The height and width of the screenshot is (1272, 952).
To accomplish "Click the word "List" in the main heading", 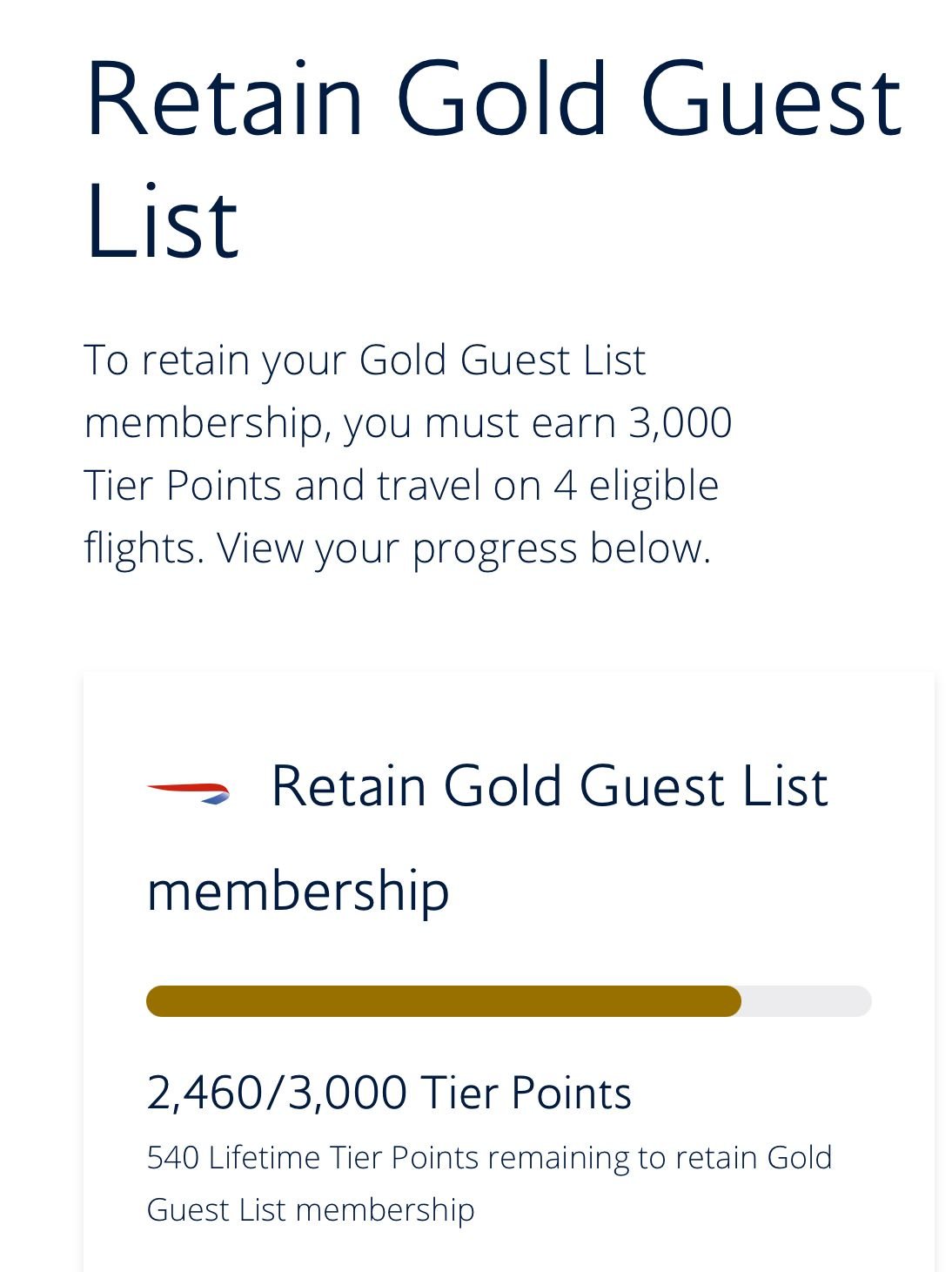I will [162, 221].
